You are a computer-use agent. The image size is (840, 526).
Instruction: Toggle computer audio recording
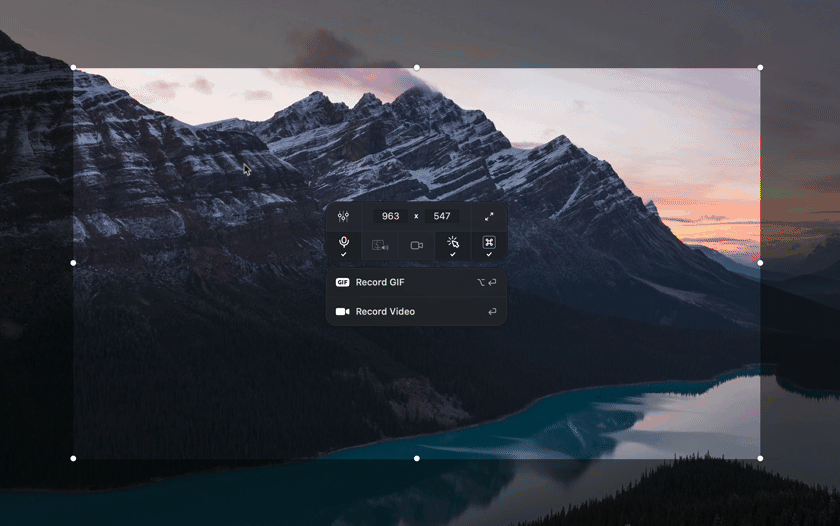point(380,246)
